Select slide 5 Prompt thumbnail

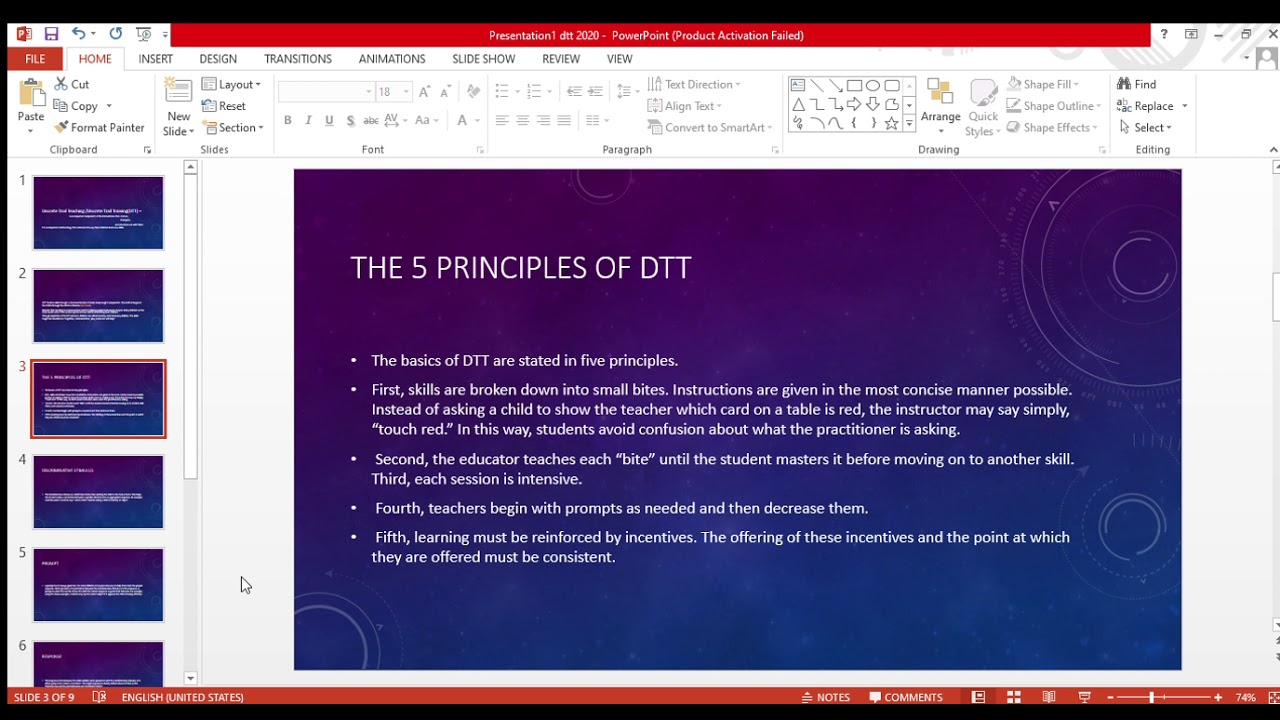pos(98,585)
